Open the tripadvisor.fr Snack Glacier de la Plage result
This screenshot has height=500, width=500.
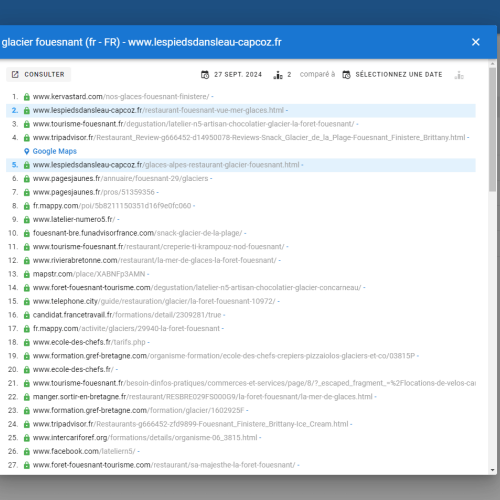[x=249, y=138]
